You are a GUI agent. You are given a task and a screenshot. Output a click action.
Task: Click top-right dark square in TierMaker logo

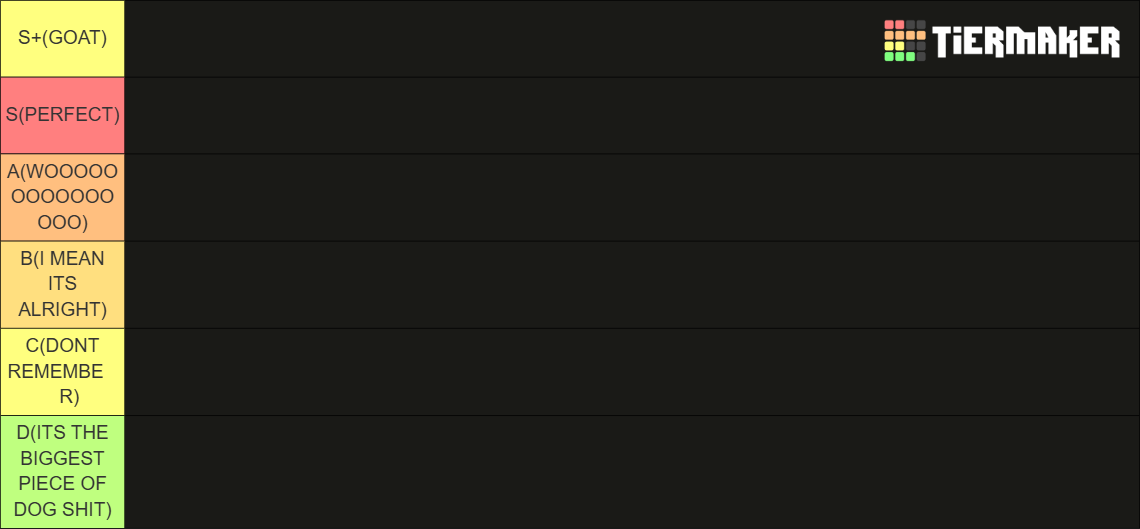coord(921,25)
